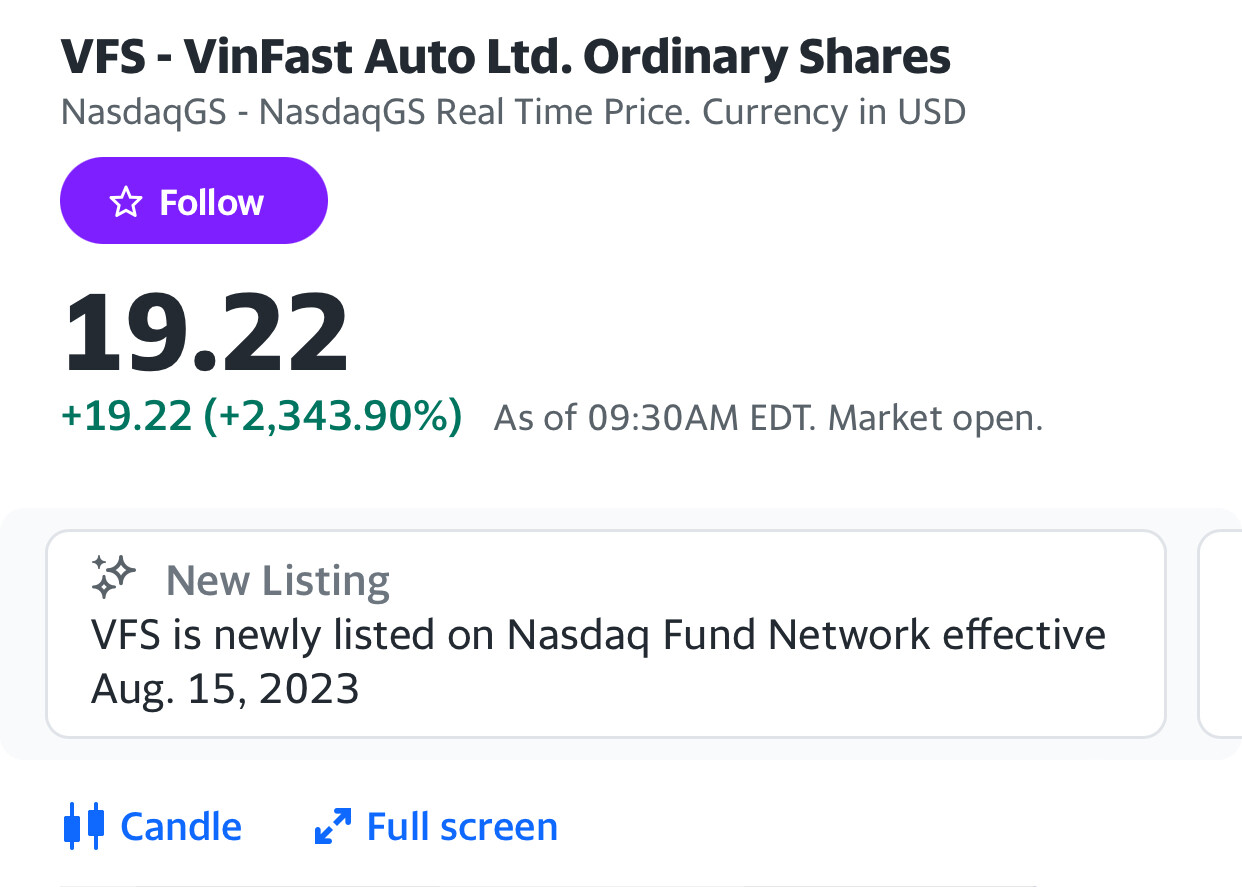This screenshot has width=1242, height=887.
Task: Click VinFast Auto Ltd. Ordinary Shares name
Action: click(567, 59)
